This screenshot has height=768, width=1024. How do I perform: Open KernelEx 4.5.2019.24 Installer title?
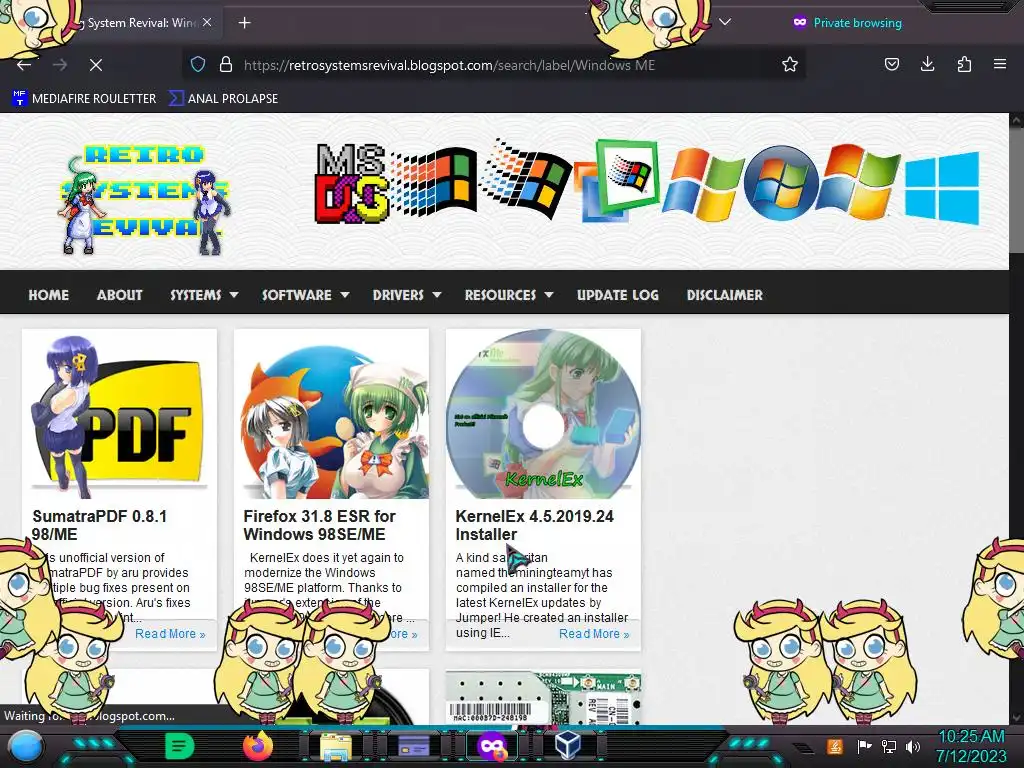coord(534,525)
